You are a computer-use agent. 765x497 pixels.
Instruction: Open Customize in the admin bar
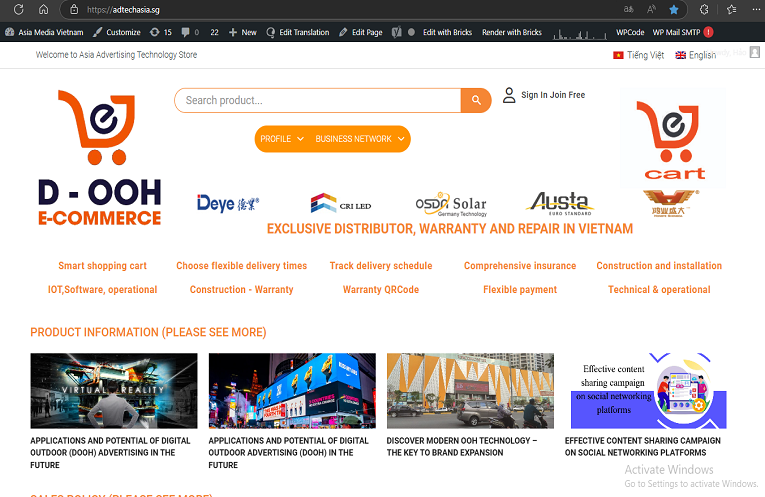(116, 32)
